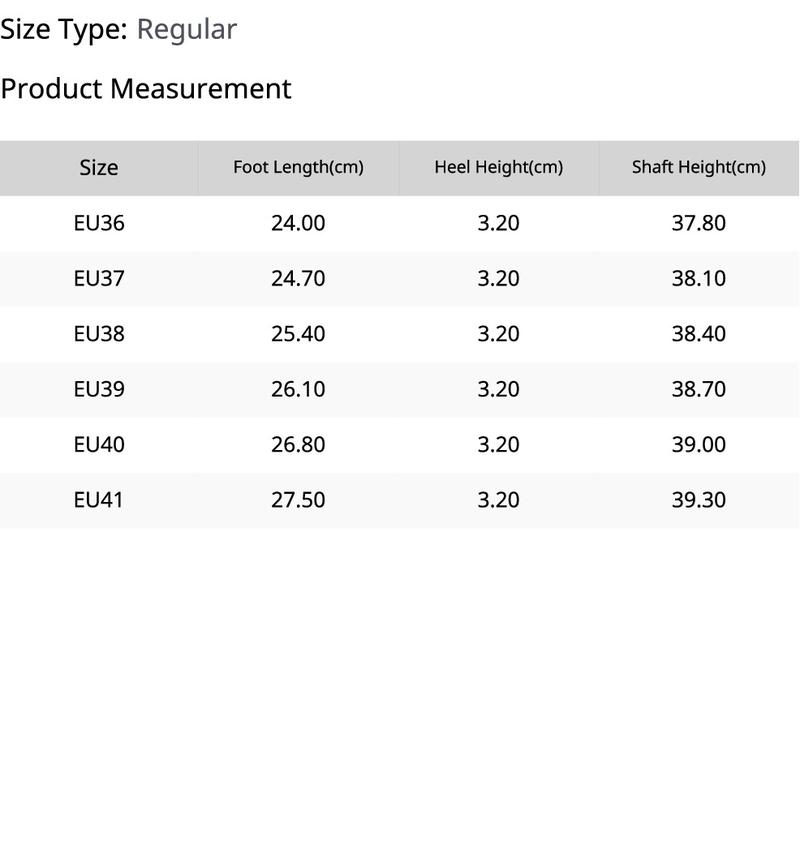This screenshot has height=845, width=800.
Task: Select the EU39 size row label
Action: pyautogui.click(x=99, y=389)
